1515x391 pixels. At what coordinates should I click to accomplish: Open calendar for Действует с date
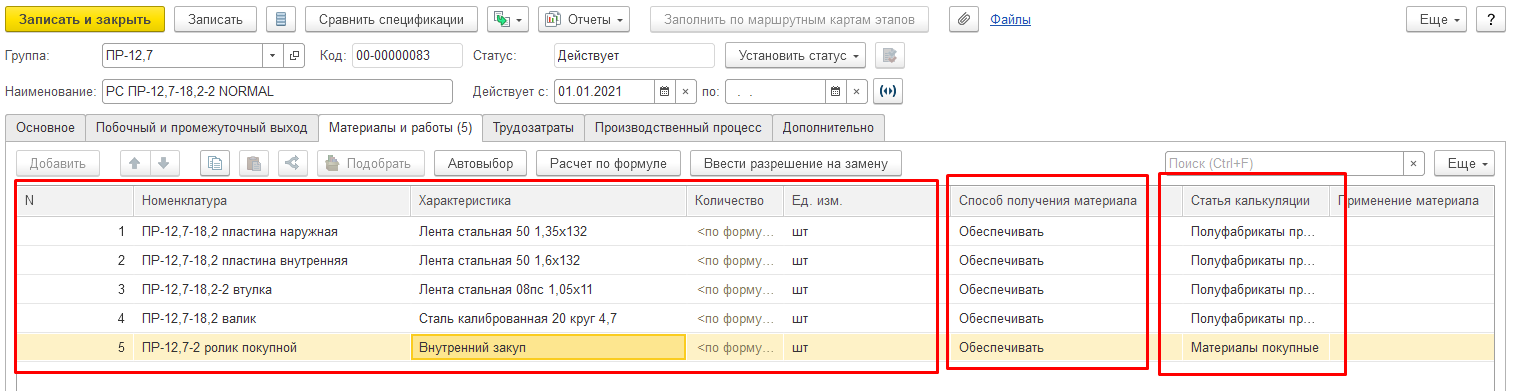point(665,91)
